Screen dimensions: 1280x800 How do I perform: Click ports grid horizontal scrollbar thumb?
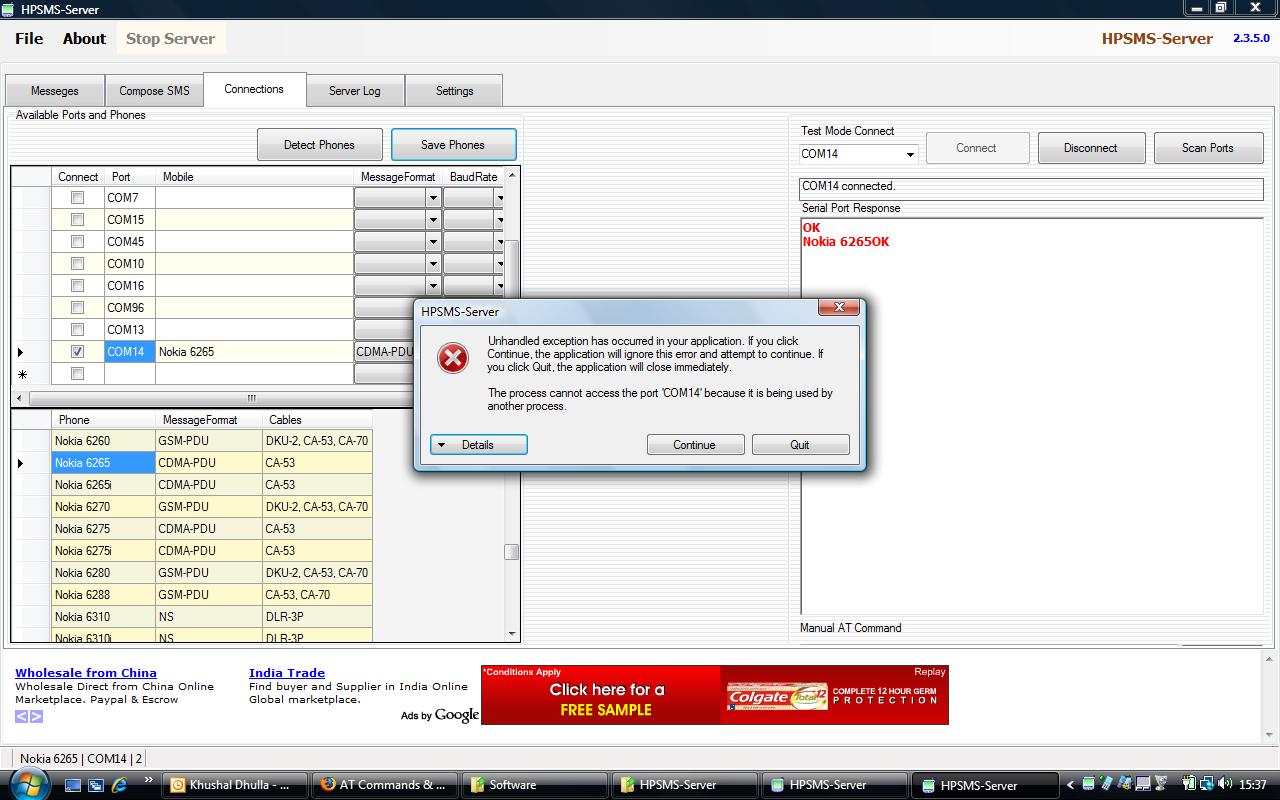click(252, 397)
